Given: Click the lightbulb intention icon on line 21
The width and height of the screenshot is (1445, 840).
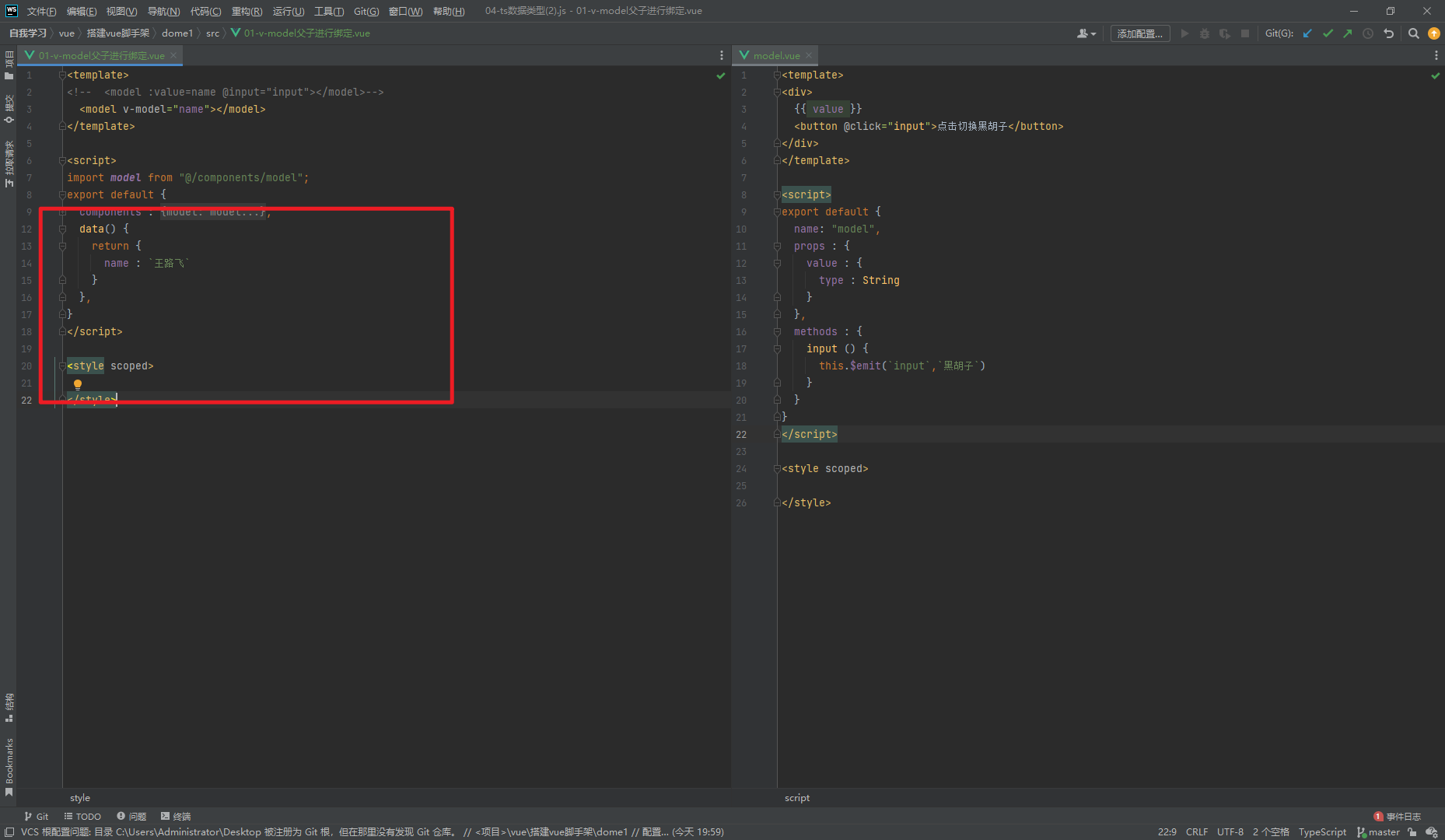Looking at the screenshot, I should tap(78, 384).
